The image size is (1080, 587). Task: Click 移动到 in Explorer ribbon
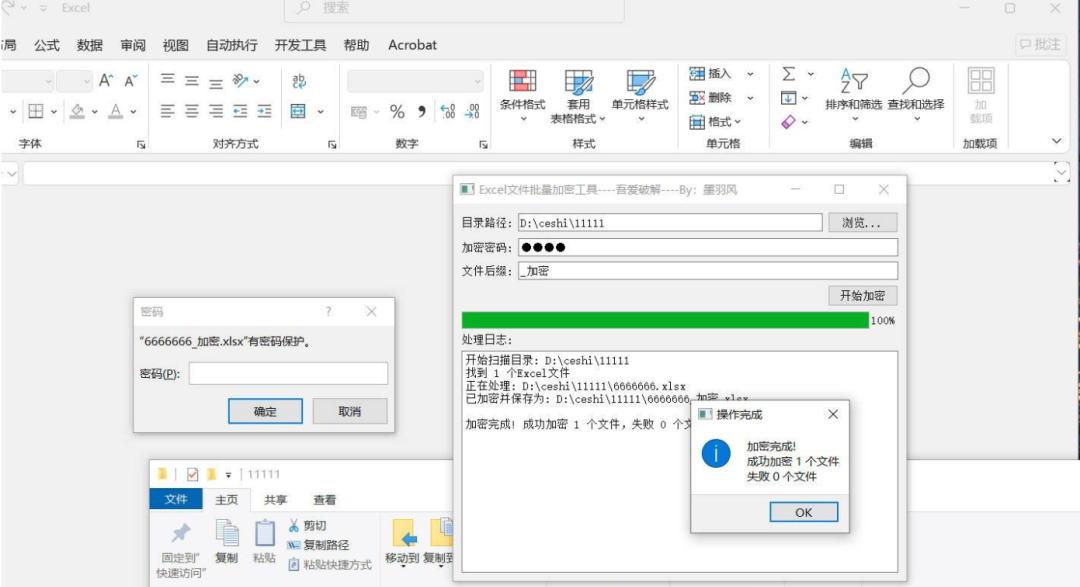click(x=402, y=542)
